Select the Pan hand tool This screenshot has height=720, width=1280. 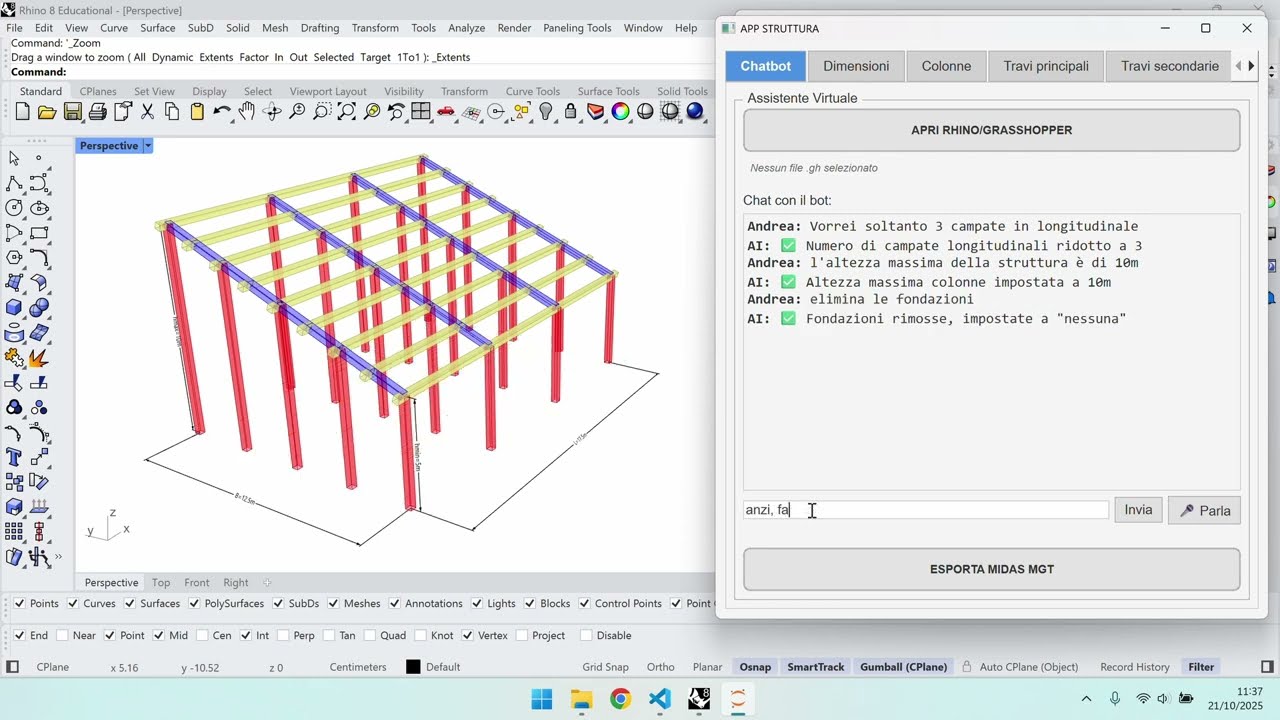pos(247,112)
